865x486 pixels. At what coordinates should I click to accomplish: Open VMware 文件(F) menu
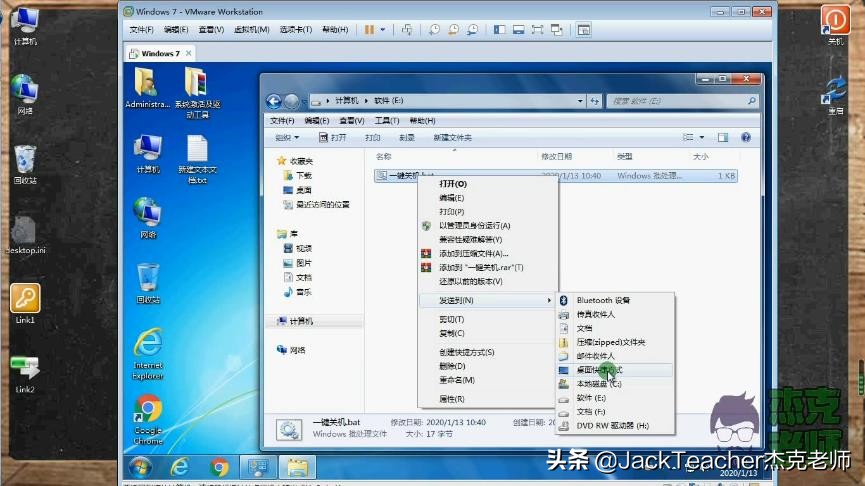(141, 29)
